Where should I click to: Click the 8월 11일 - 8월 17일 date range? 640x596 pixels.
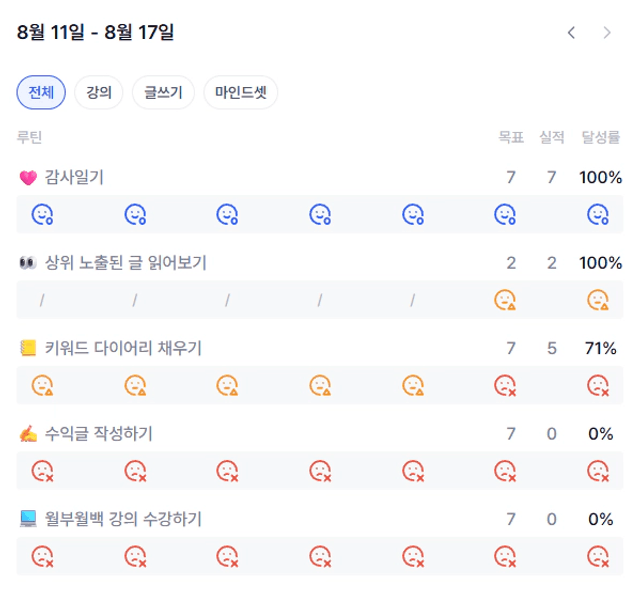tap(96, 33)
